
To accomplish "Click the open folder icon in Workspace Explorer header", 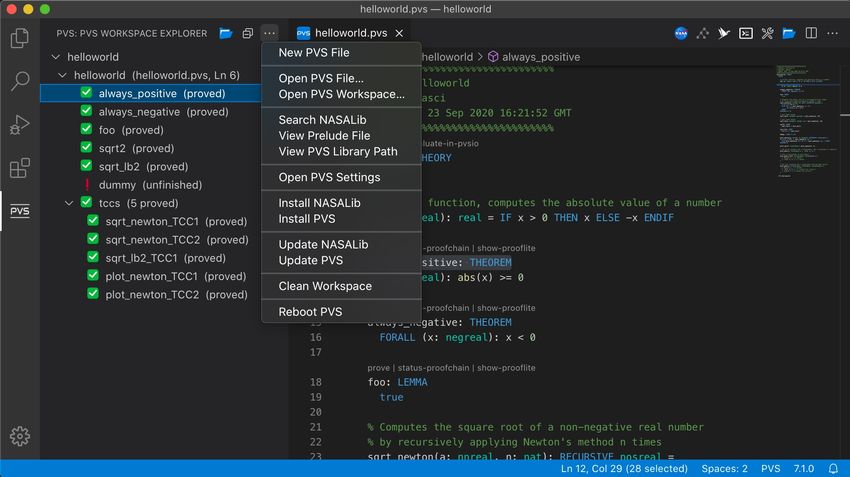I will coord(226,34).
